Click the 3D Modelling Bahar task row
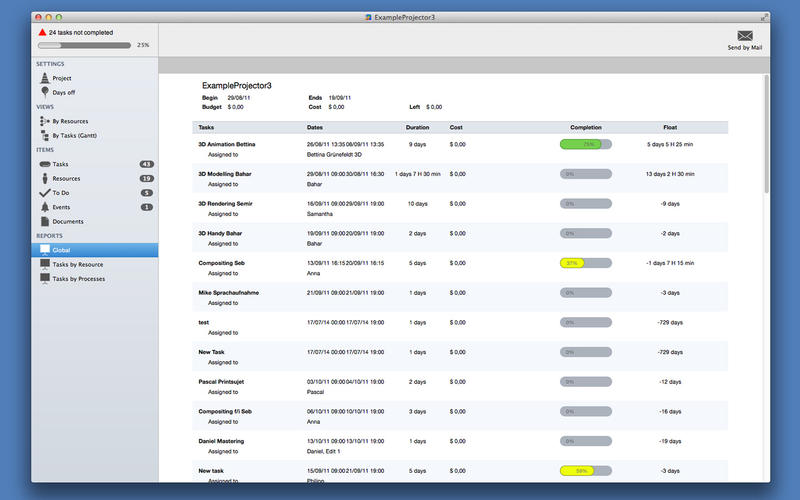 tap(460, 179)
